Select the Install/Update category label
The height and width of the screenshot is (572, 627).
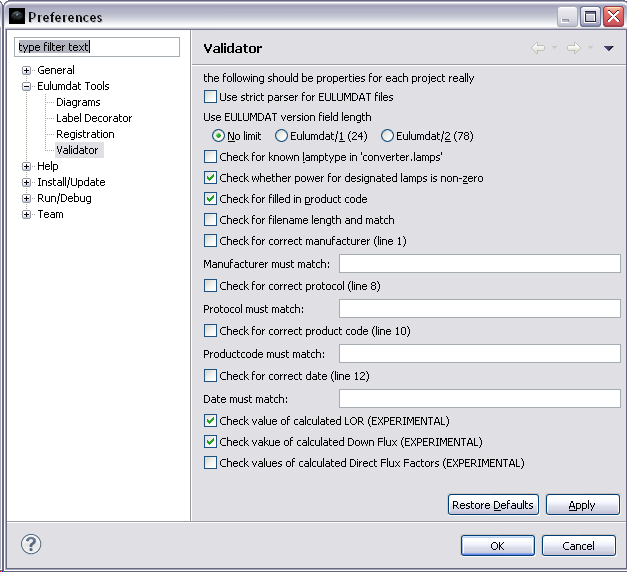tap(71, 182)
